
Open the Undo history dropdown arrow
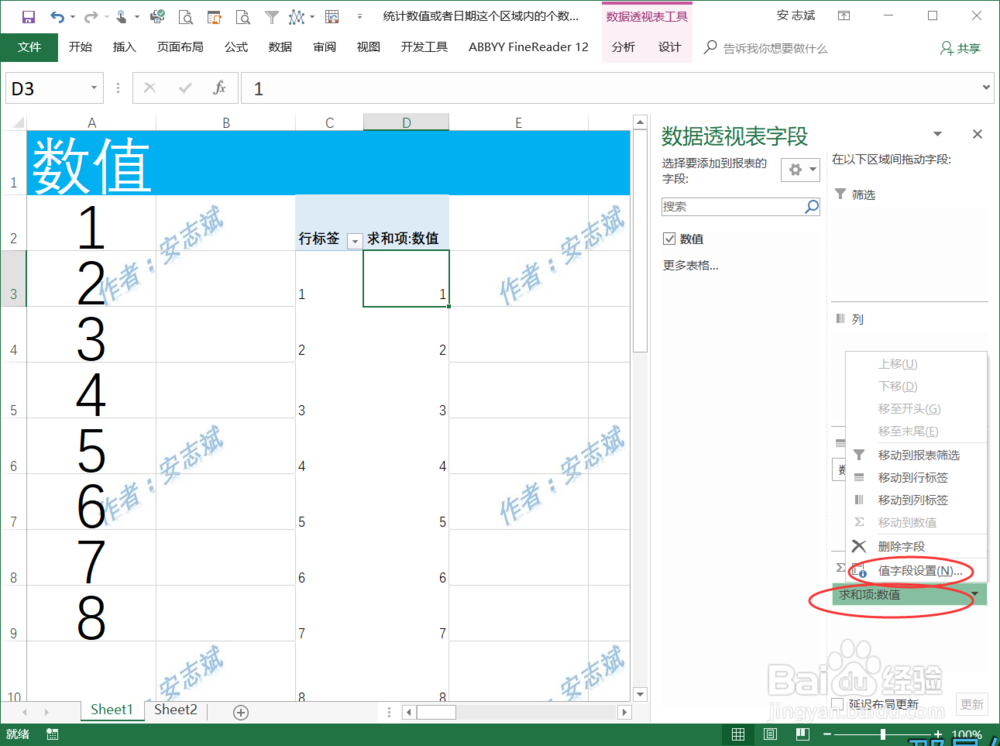coord(72,17)
